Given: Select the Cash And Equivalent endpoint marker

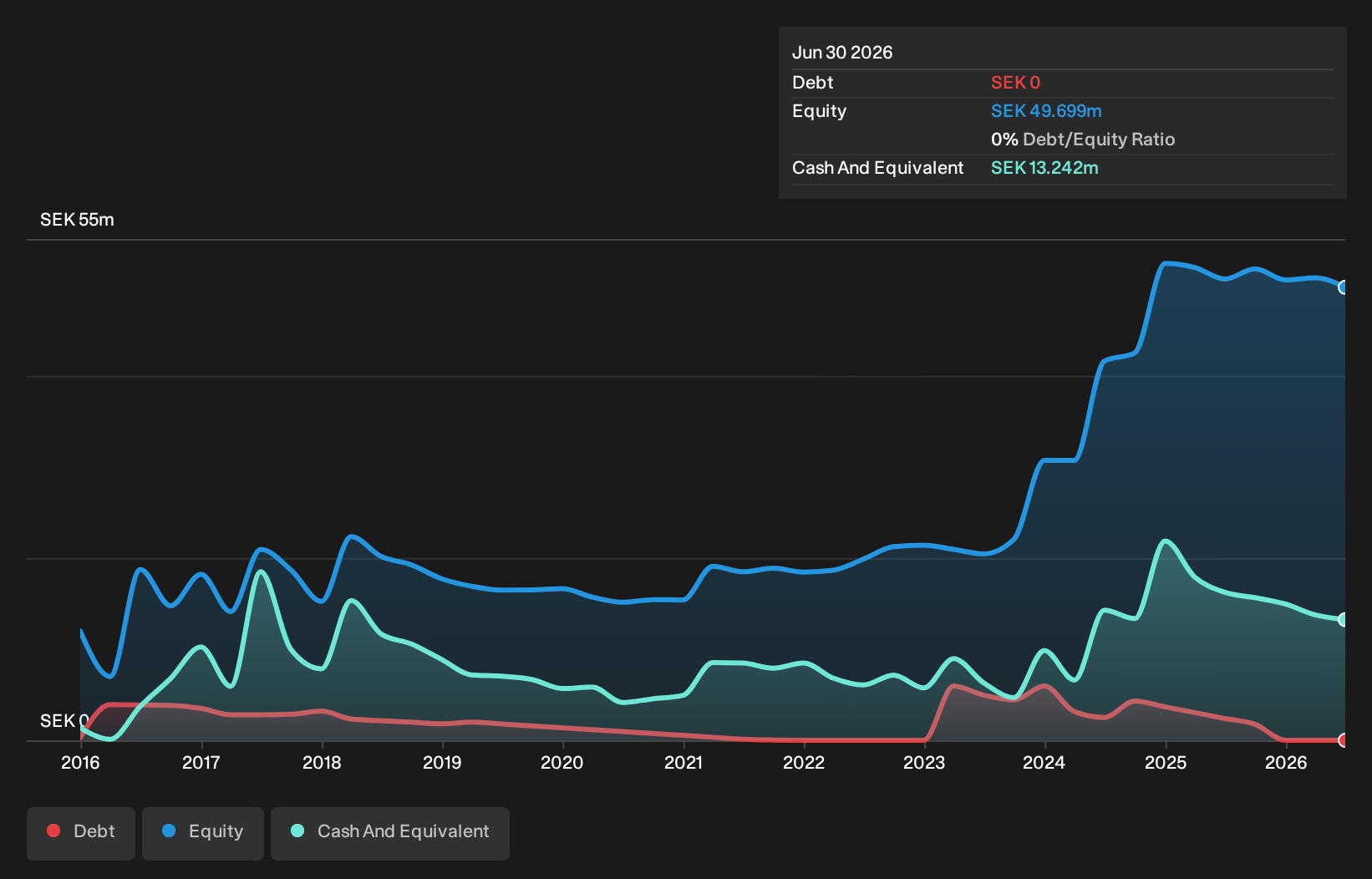Looking at the screenshot, I should point(1344,619).
